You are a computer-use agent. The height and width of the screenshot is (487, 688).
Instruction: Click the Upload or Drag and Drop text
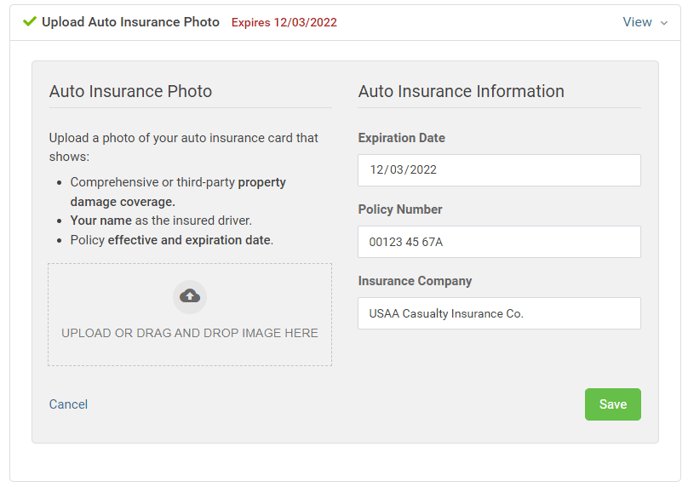[190, 333]
